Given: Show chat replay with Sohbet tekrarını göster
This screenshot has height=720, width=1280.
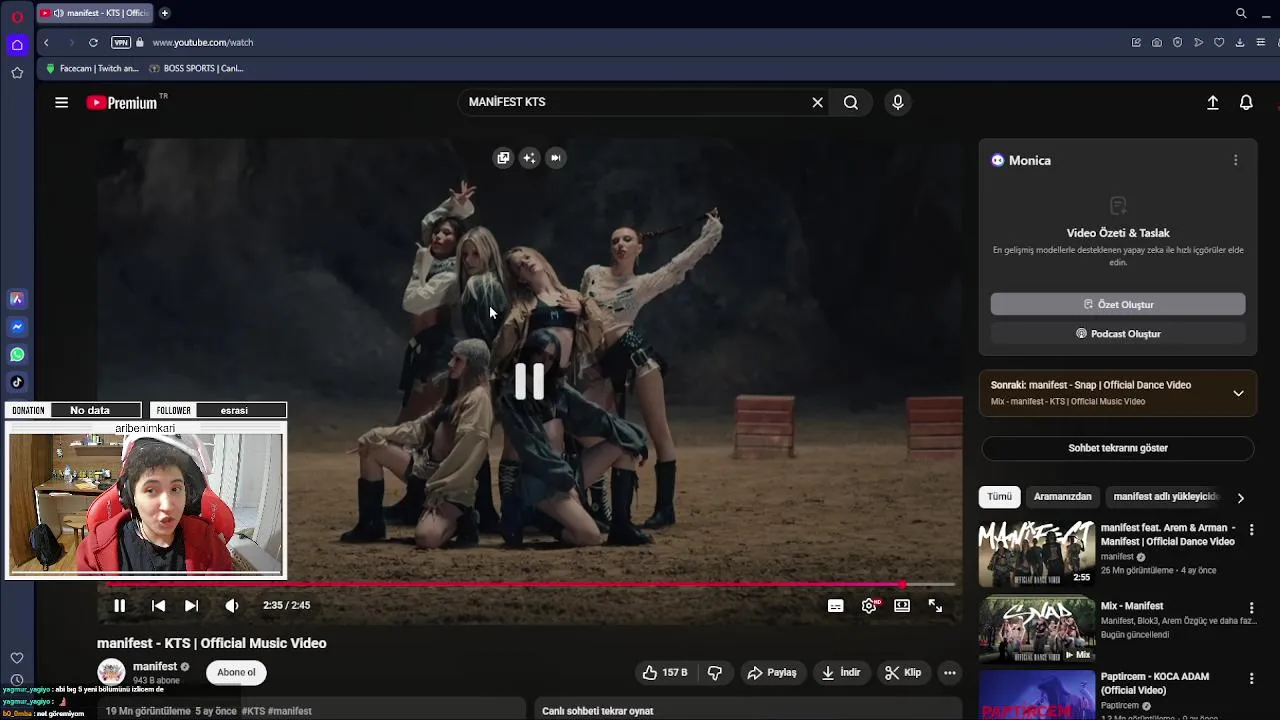Looking at the screenshot, I should [x=1118, y=448].
